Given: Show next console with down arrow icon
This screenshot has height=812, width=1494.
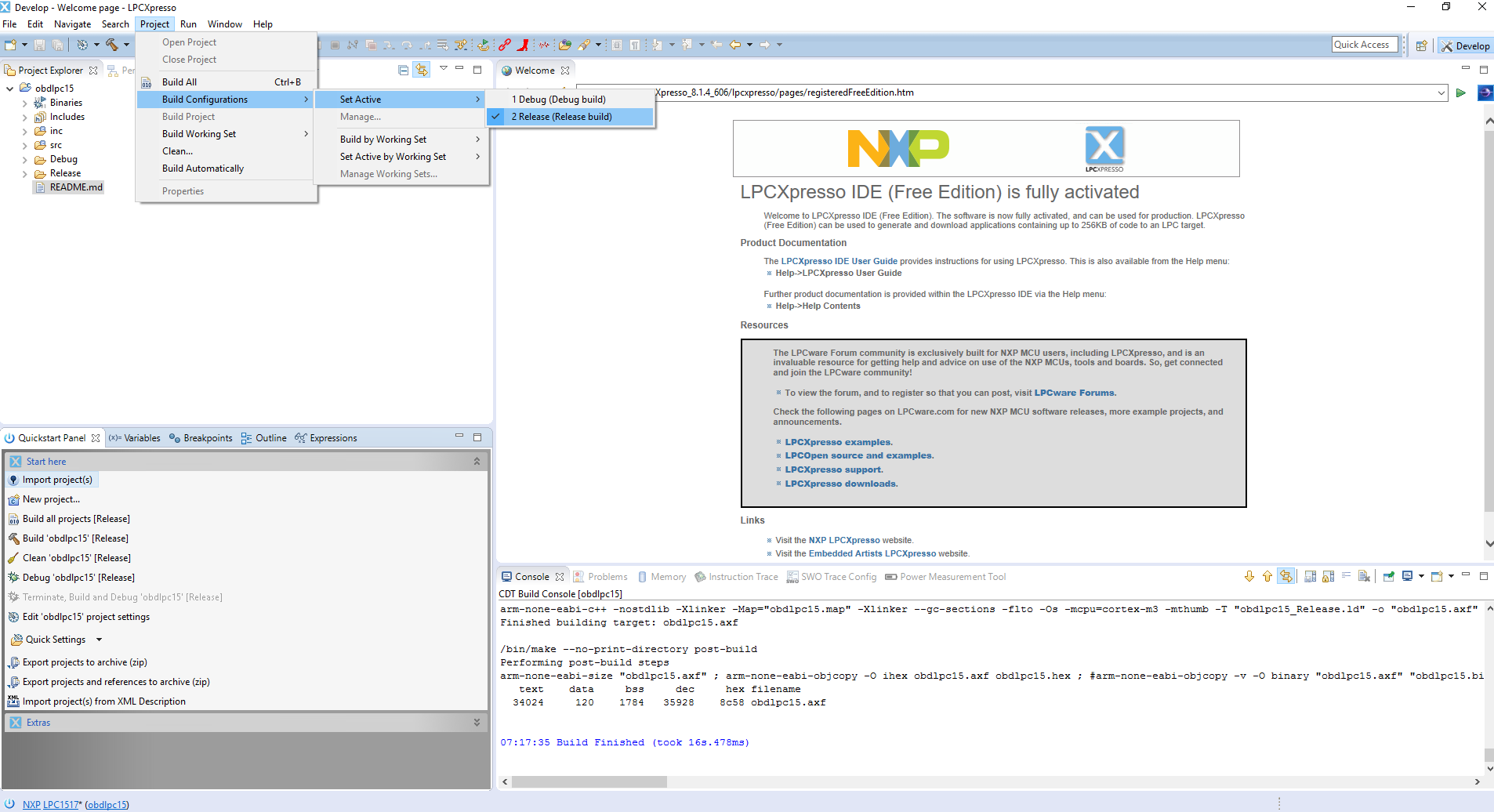Looking at the screenshot, I should pyautogui.click(x=1249, y=576).
